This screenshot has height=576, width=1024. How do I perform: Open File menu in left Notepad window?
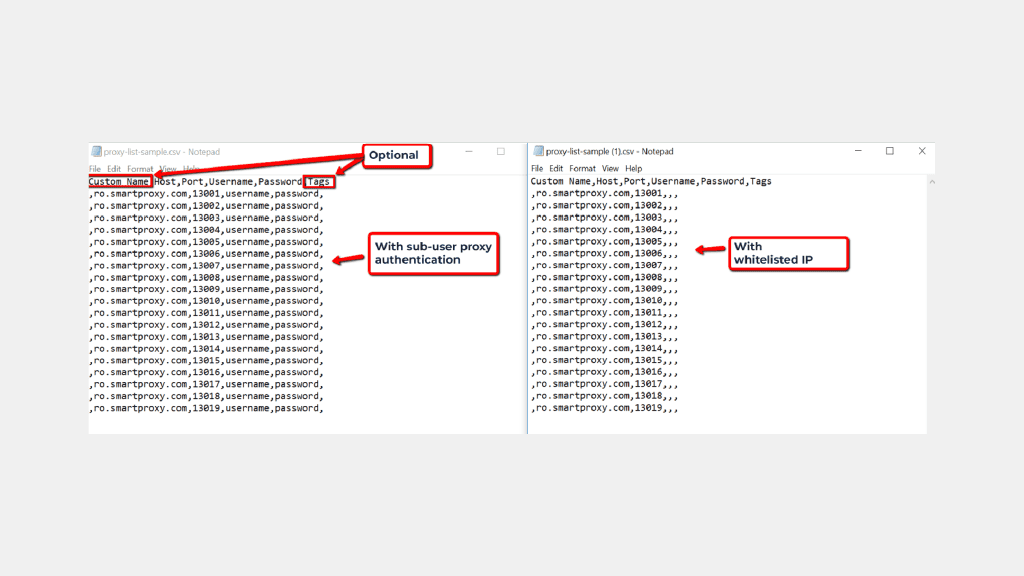pos(95,169)
